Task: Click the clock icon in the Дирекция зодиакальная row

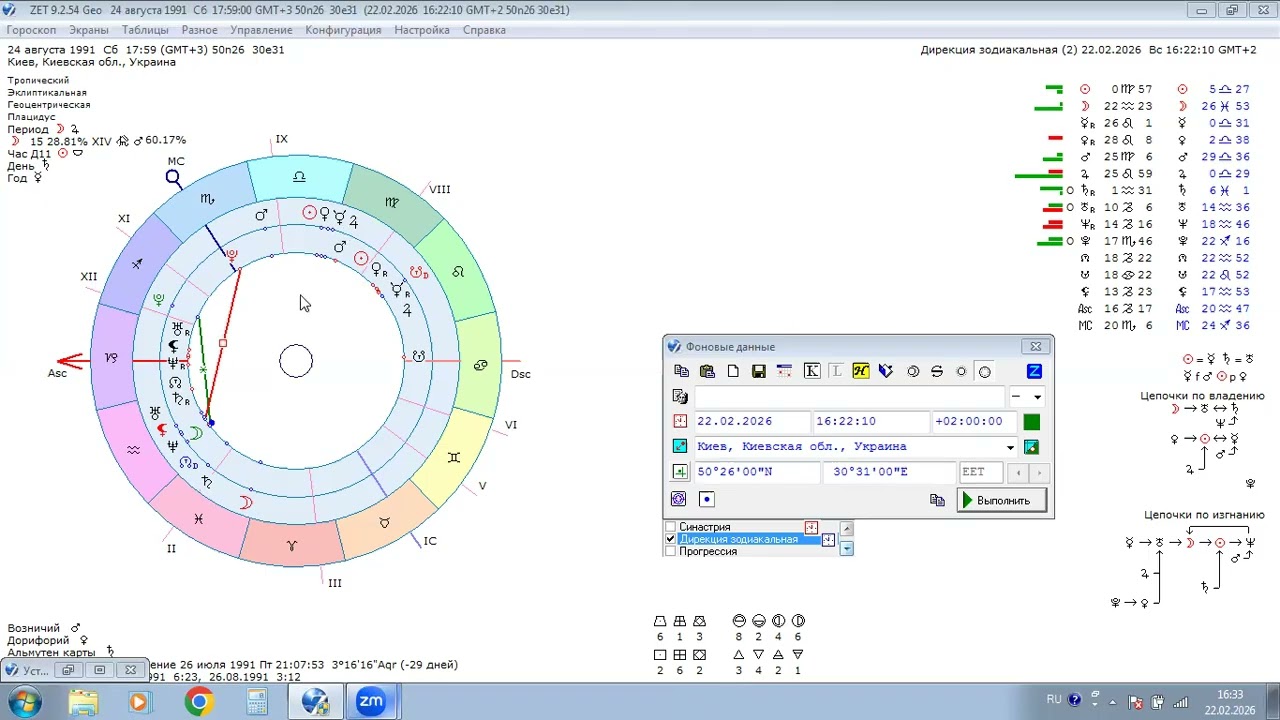Action: coord(828,540)
